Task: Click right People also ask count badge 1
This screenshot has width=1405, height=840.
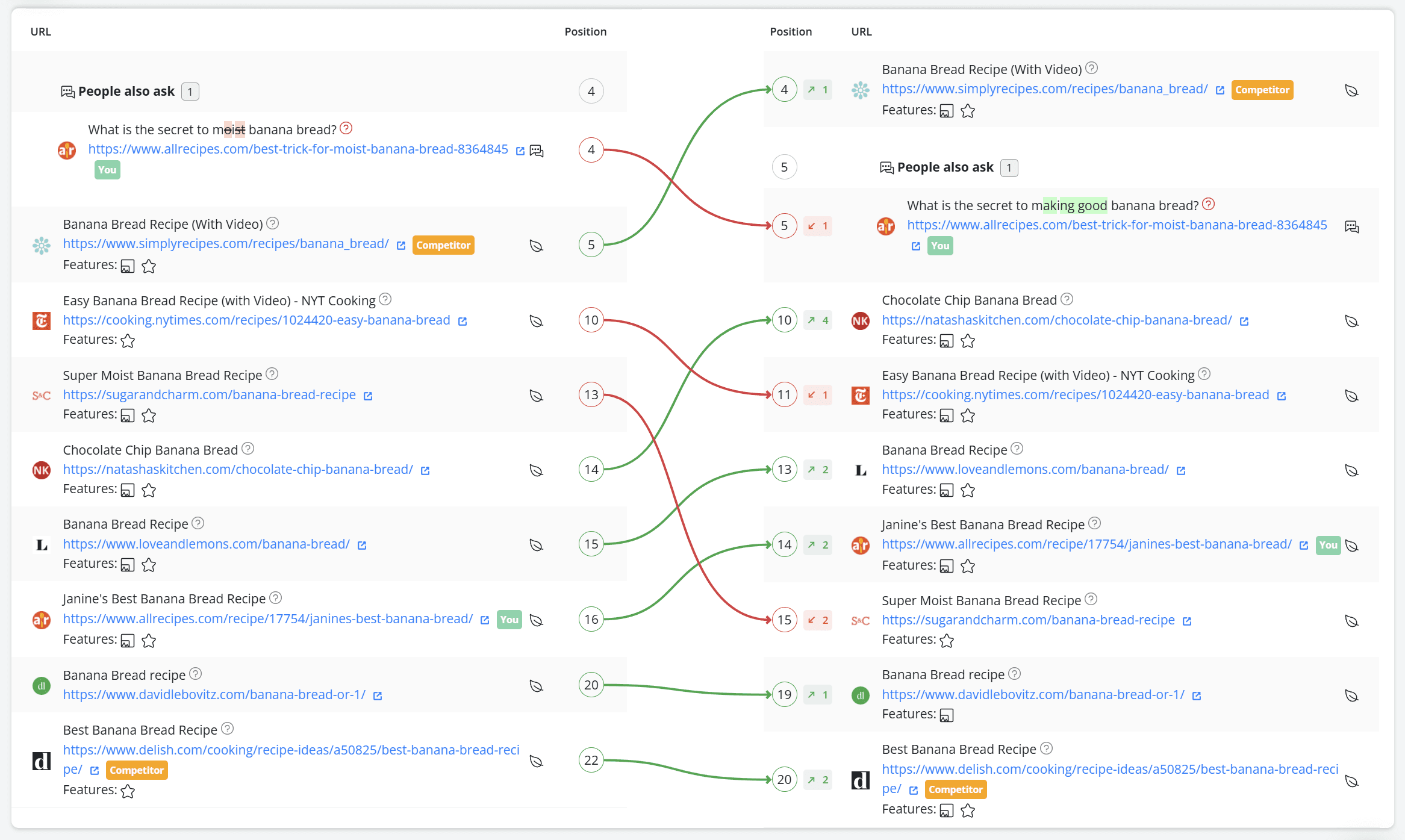Action: 1009,168
